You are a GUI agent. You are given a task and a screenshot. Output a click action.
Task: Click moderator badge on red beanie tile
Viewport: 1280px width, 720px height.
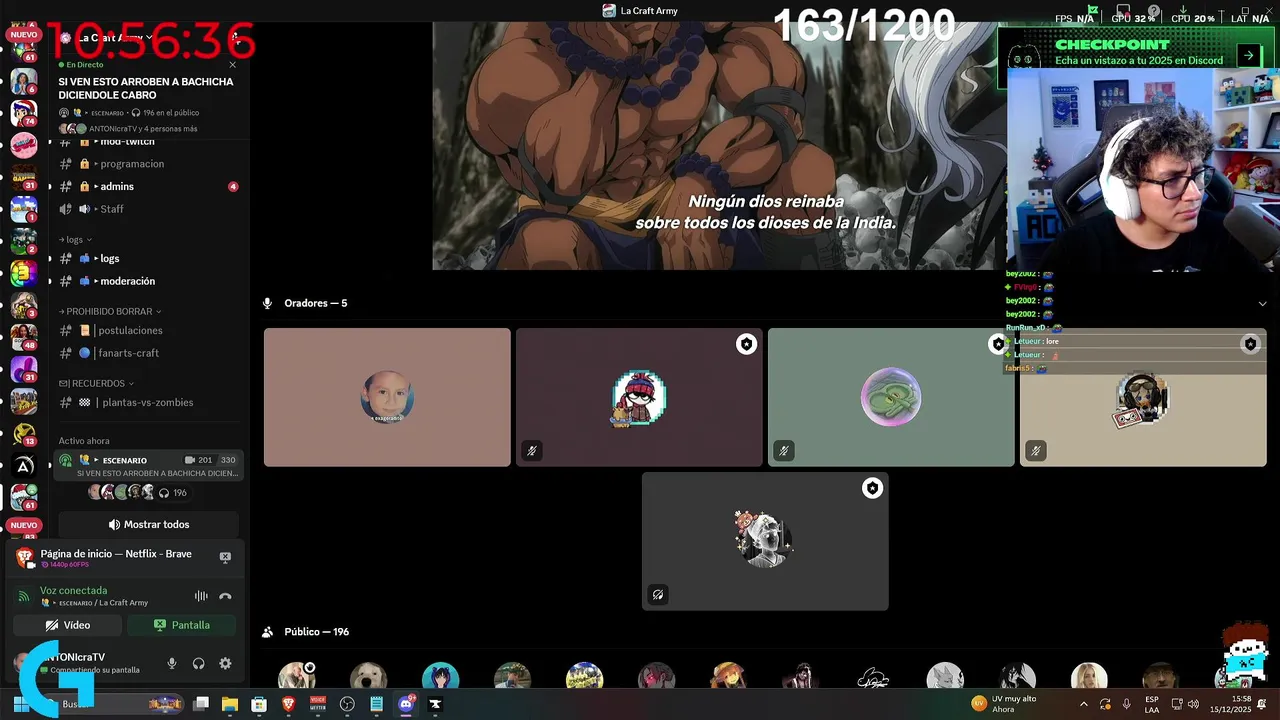pyautogui.click(x=746, y=344)
